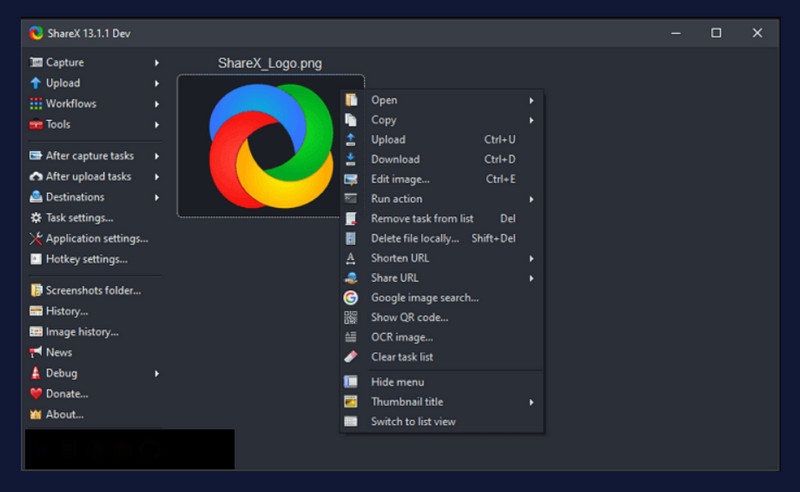
Task: Click the Workflows grid icon
Action: (x=36, y=104)
